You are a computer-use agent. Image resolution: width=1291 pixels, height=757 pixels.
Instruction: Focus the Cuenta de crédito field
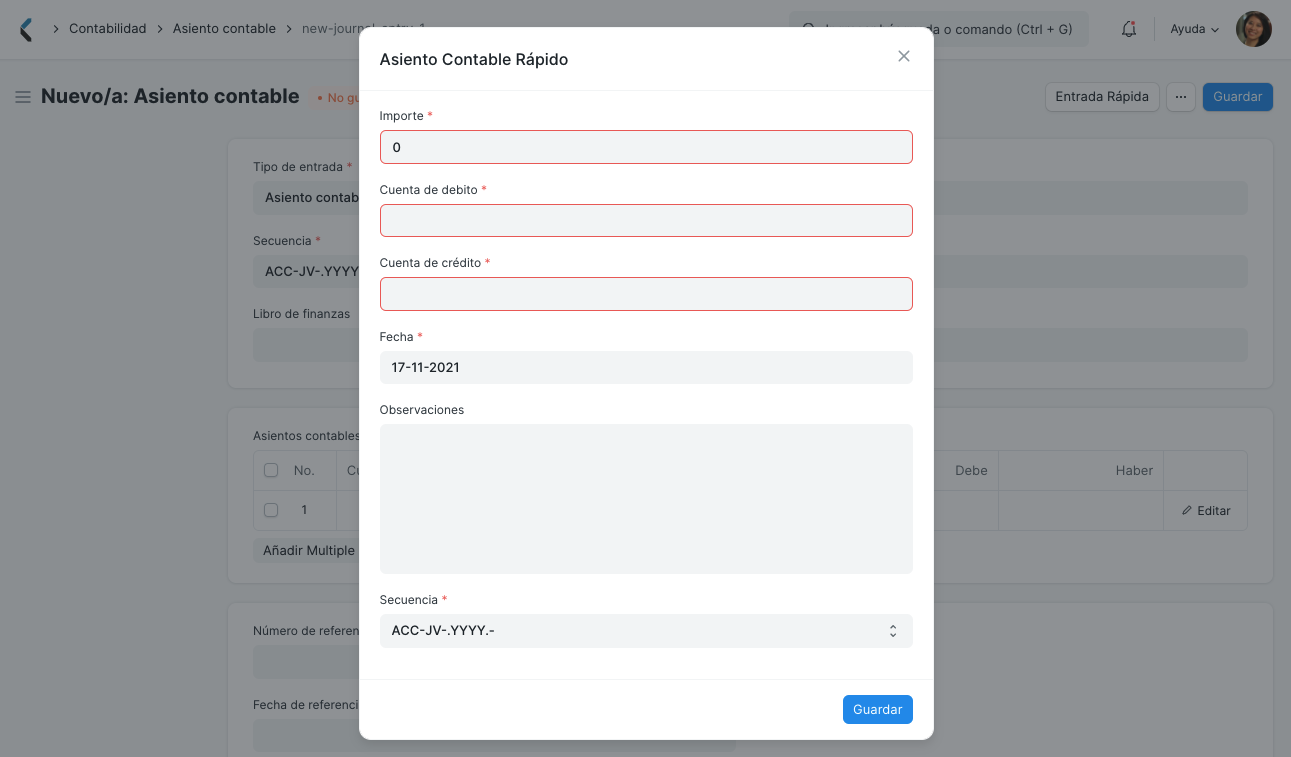coord(646,294)
